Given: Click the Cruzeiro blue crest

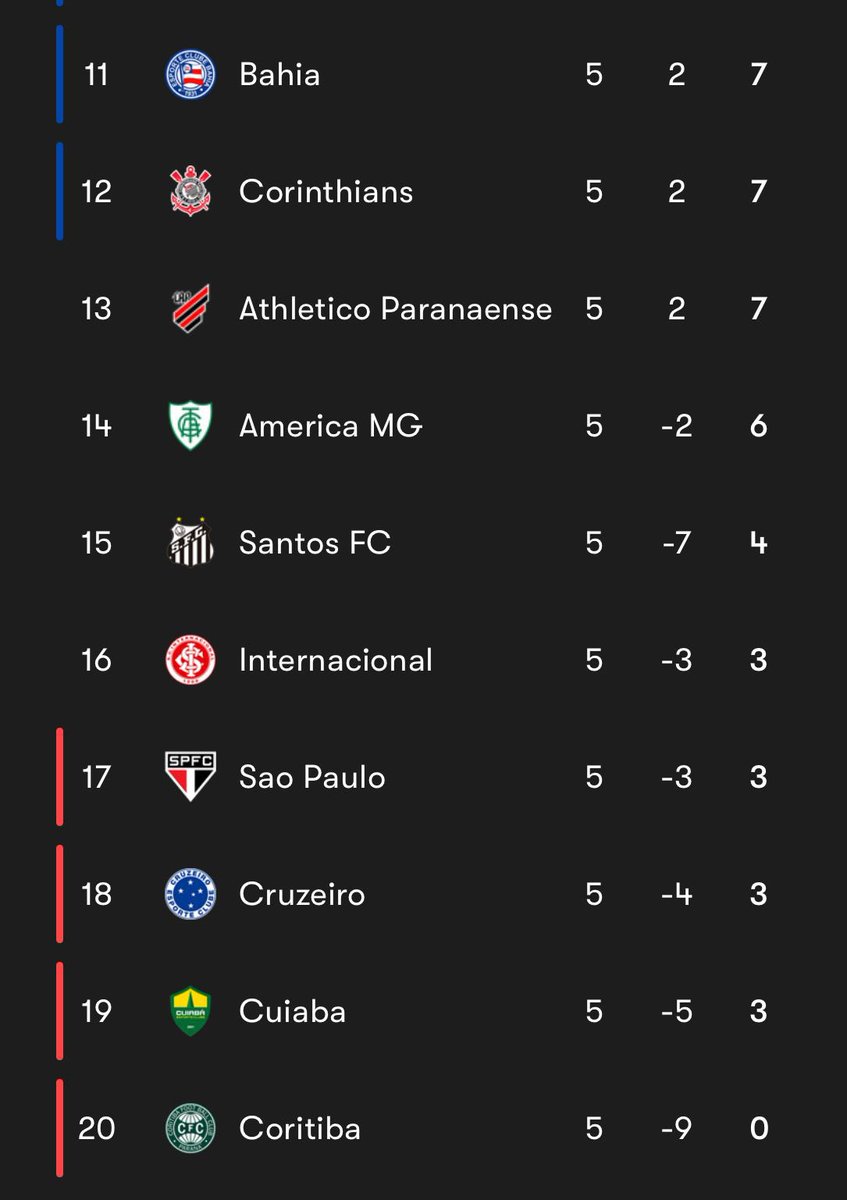Looking at the screenshot, I should 190,894.
